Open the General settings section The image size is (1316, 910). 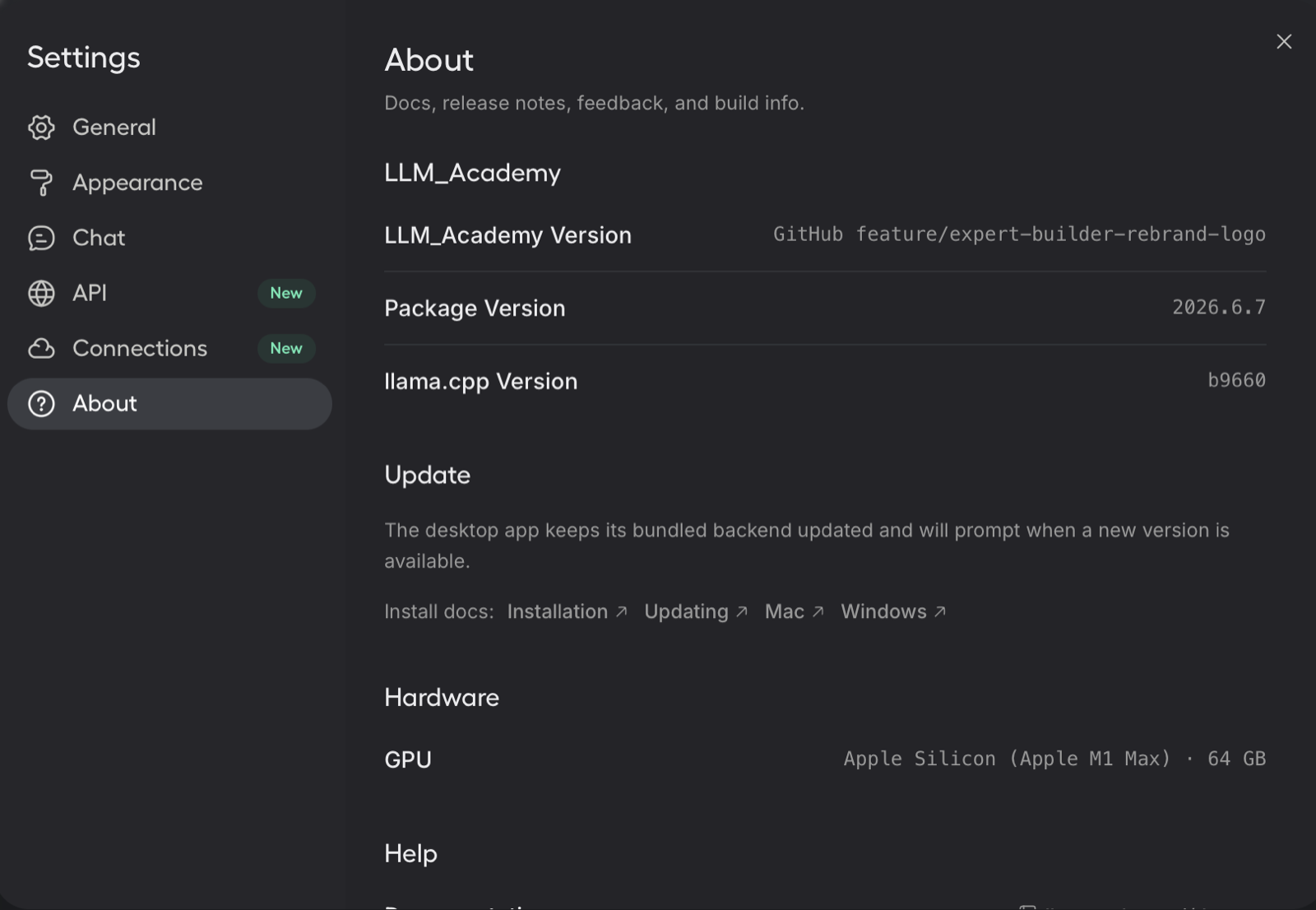[169, 128]
